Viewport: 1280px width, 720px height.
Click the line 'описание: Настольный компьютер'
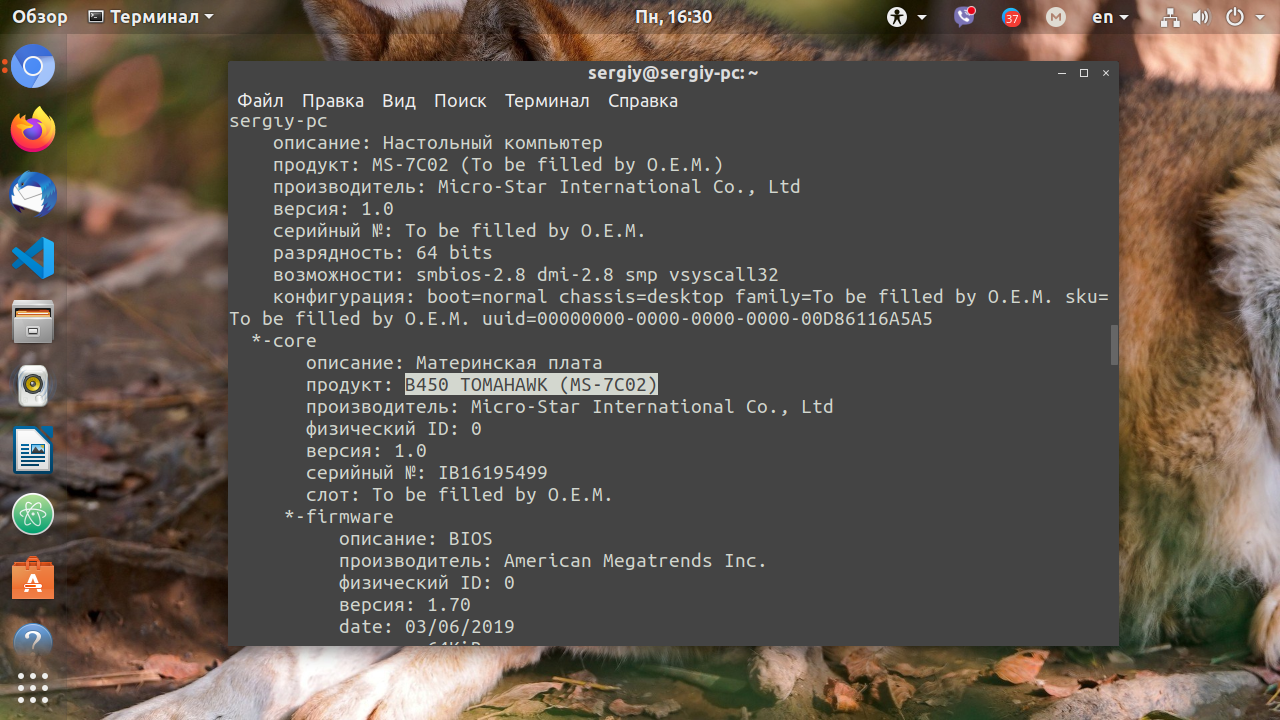click(x=438, y=143)
